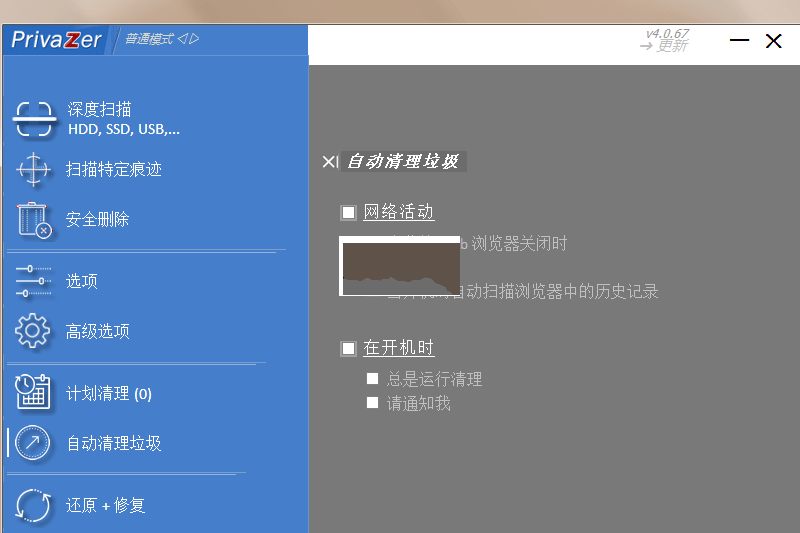Close the 自动清理垃圾 panel with X

coord(330,162)
